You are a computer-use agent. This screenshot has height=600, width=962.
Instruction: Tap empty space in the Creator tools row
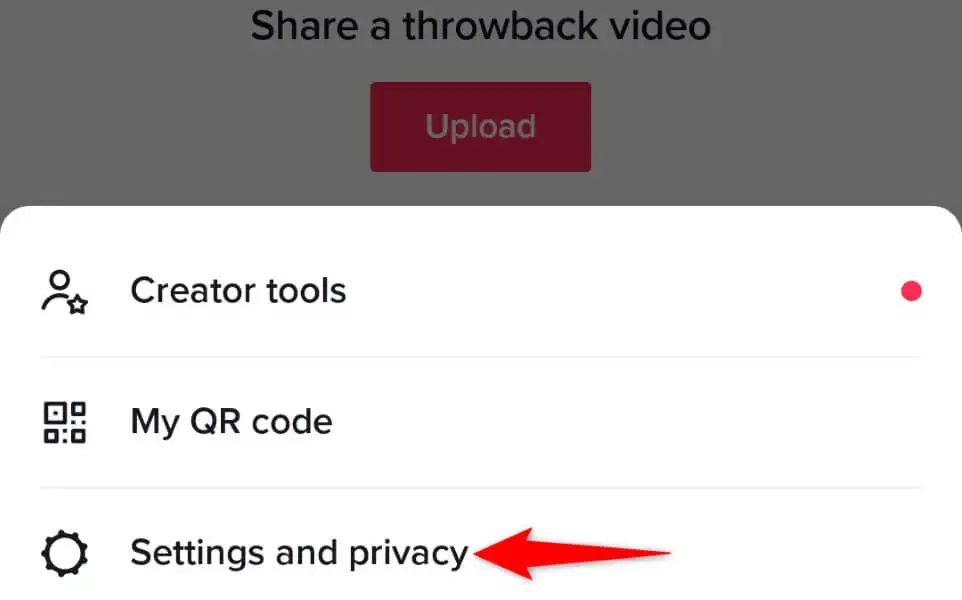pyautogui.click(x=614, y=291)
